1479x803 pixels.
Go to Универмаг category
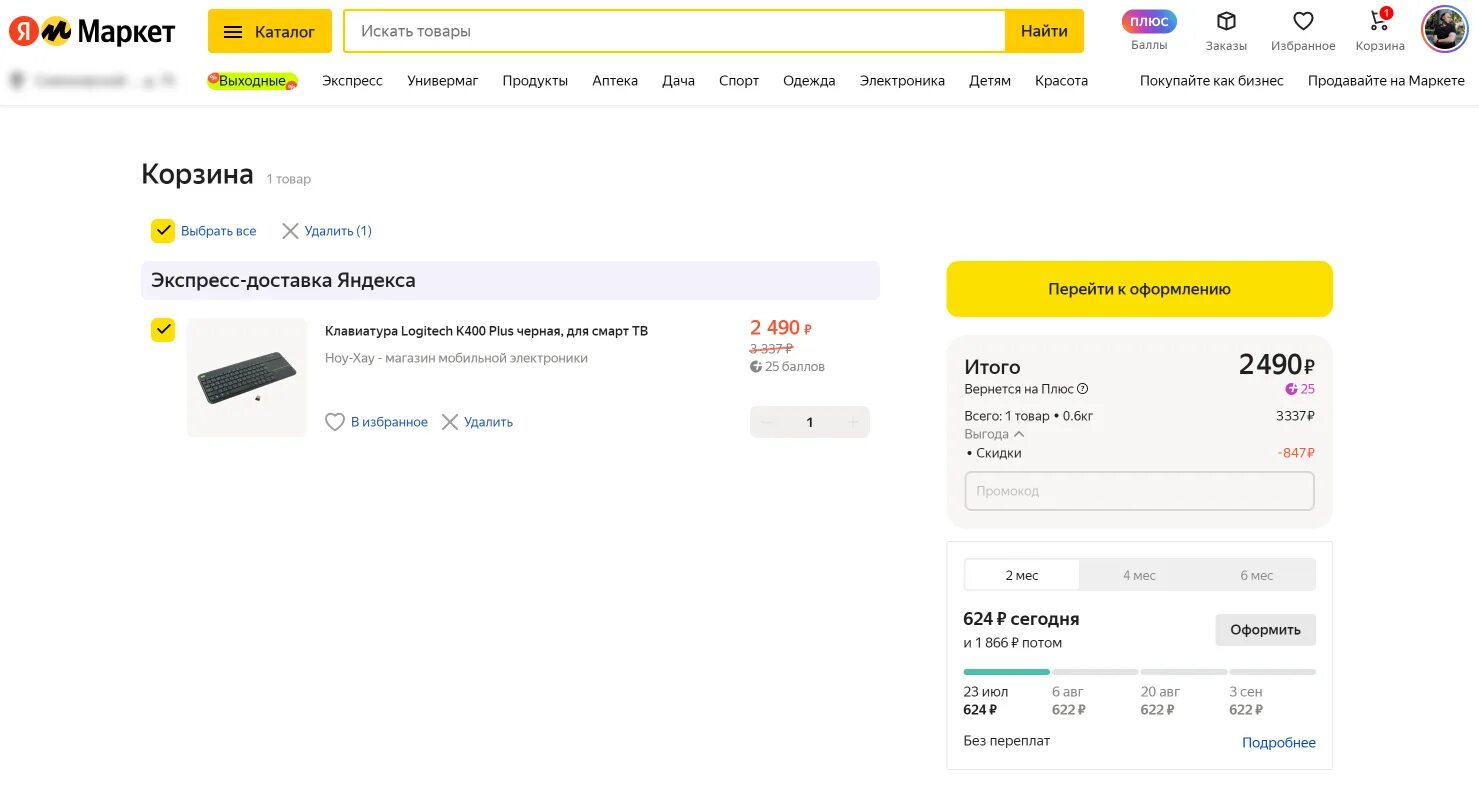coord(443,81)
